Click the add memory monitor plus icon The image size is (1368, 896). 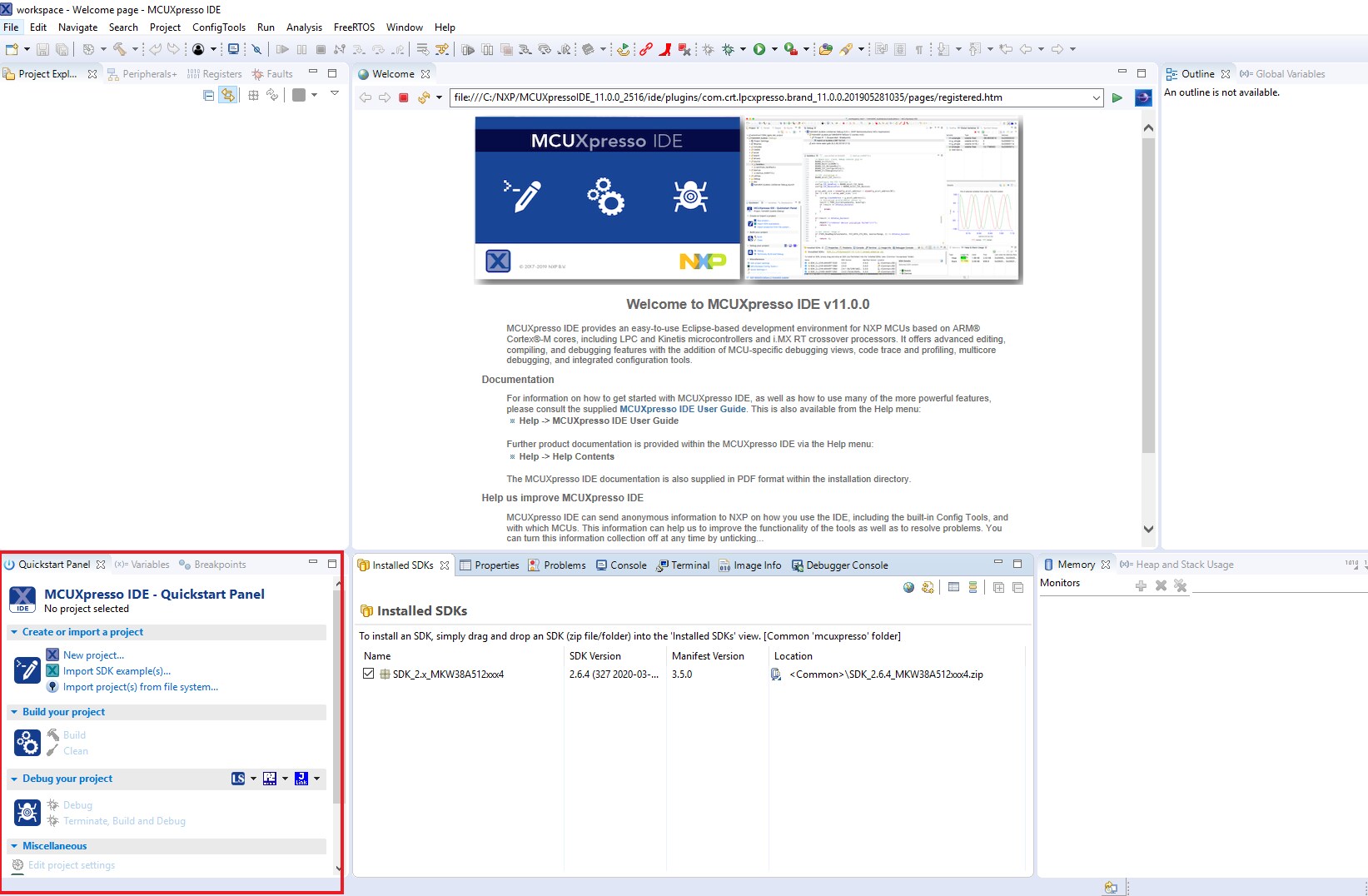pyautogui.click(x=1141, y=585)
